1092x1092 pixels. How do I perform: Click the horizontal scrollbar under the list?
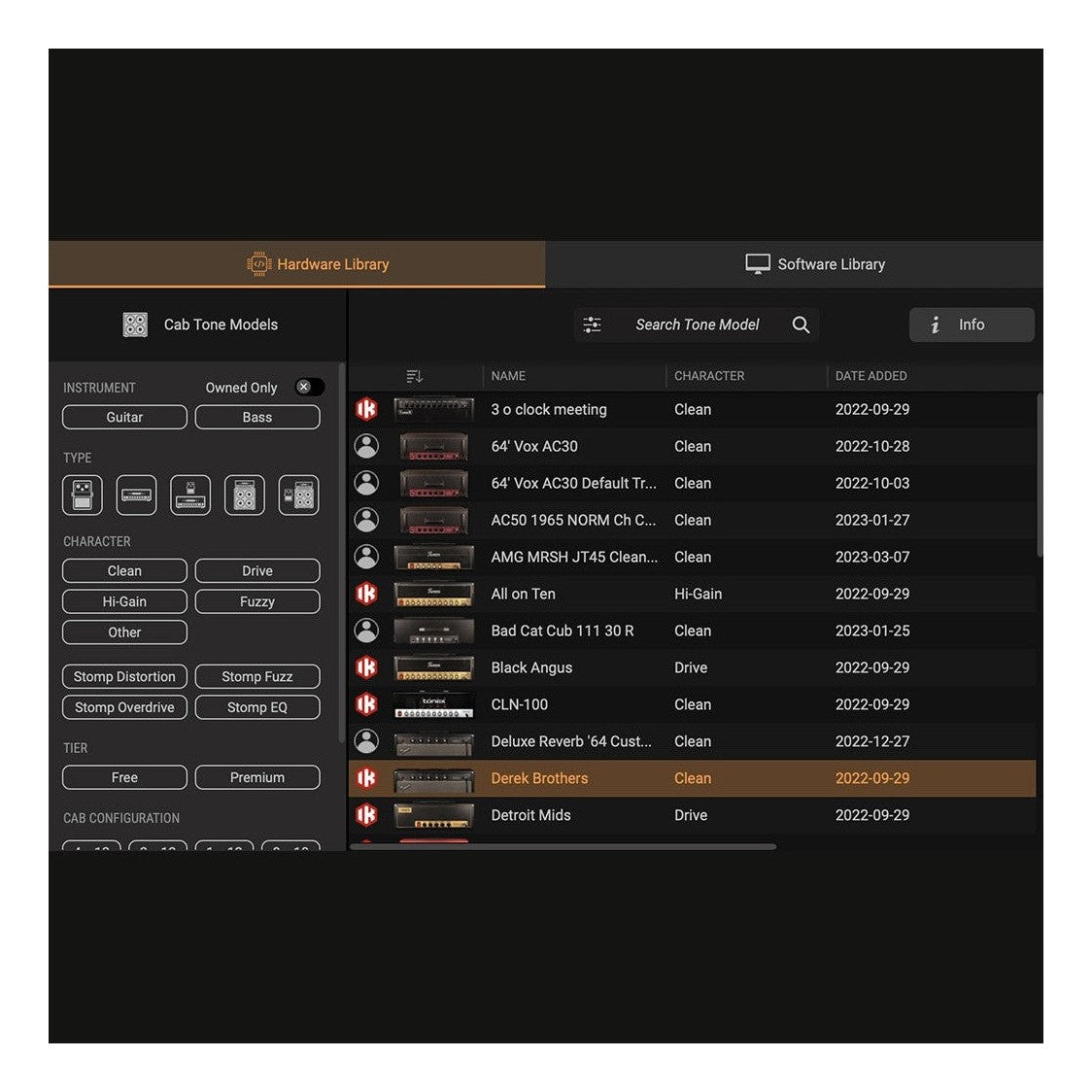click(x=563, y=847)
